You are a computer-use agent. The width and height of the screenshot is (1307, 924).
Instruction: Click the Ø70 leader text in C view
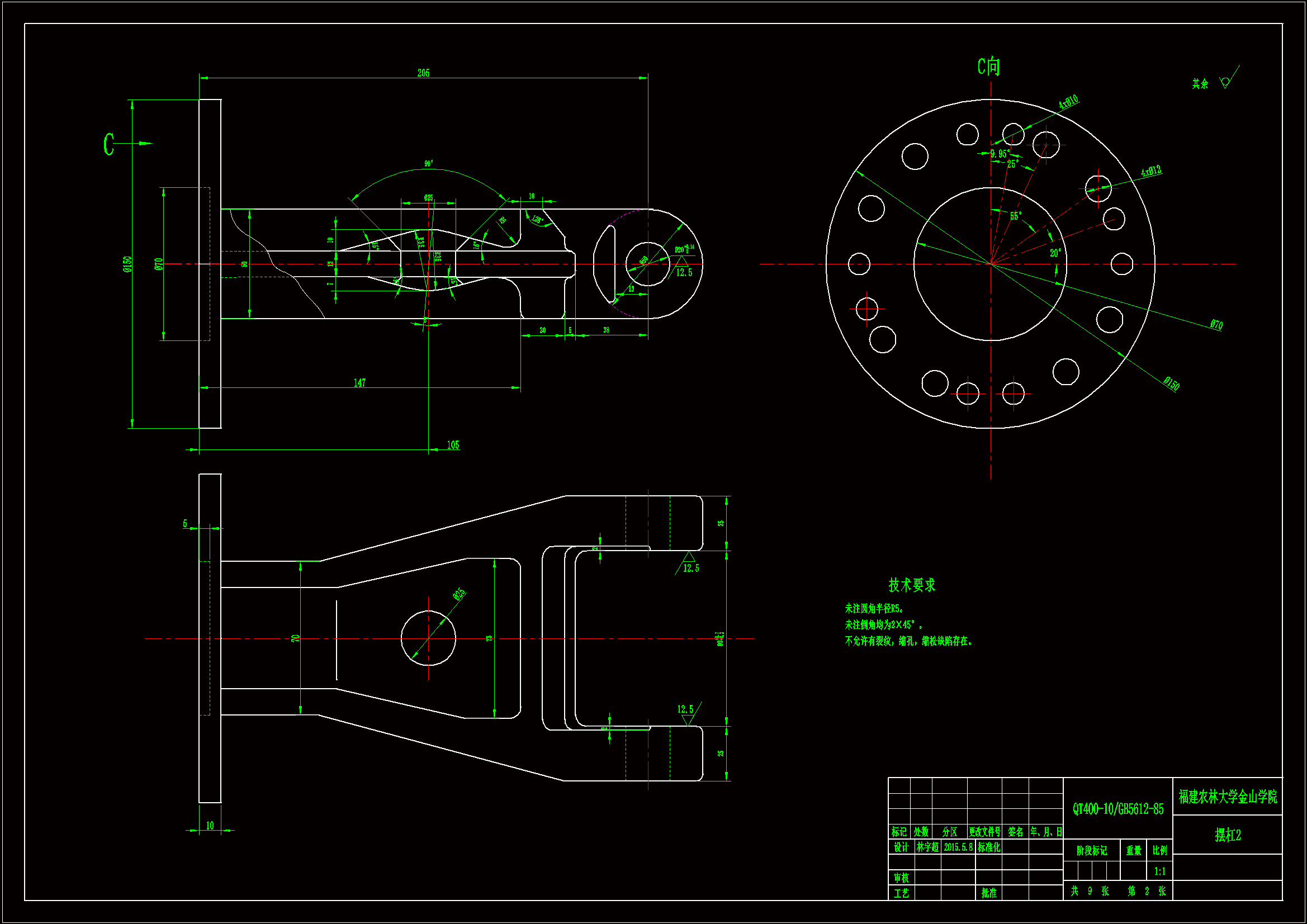pos(1216,325)
